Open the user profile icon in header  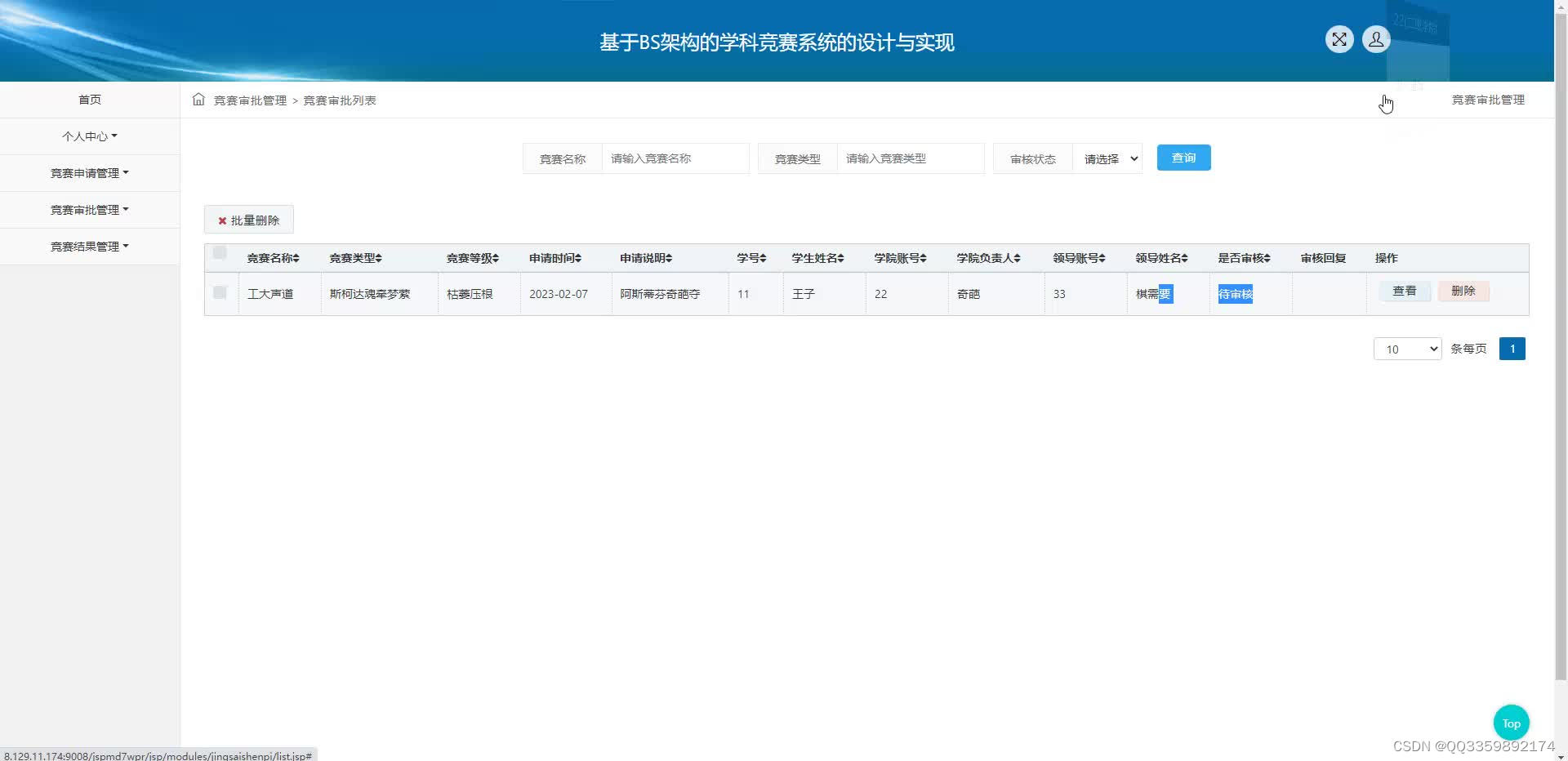[1376, 39]
